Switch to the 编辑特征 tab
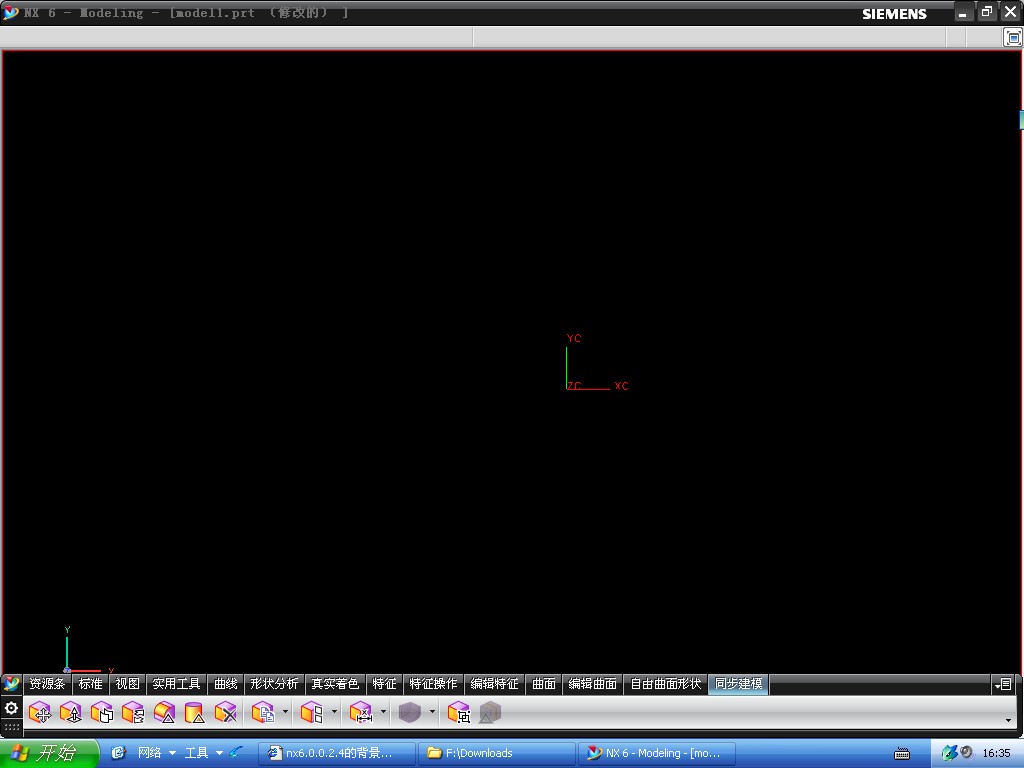 [x=494, y=684]
